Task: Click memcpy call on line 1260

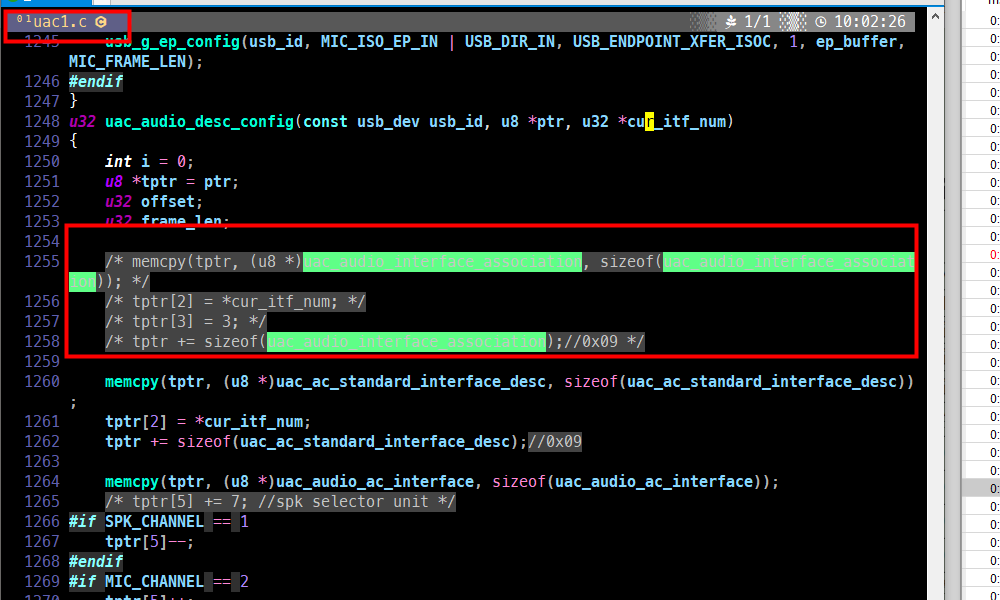Action: [x=132, y=381]
